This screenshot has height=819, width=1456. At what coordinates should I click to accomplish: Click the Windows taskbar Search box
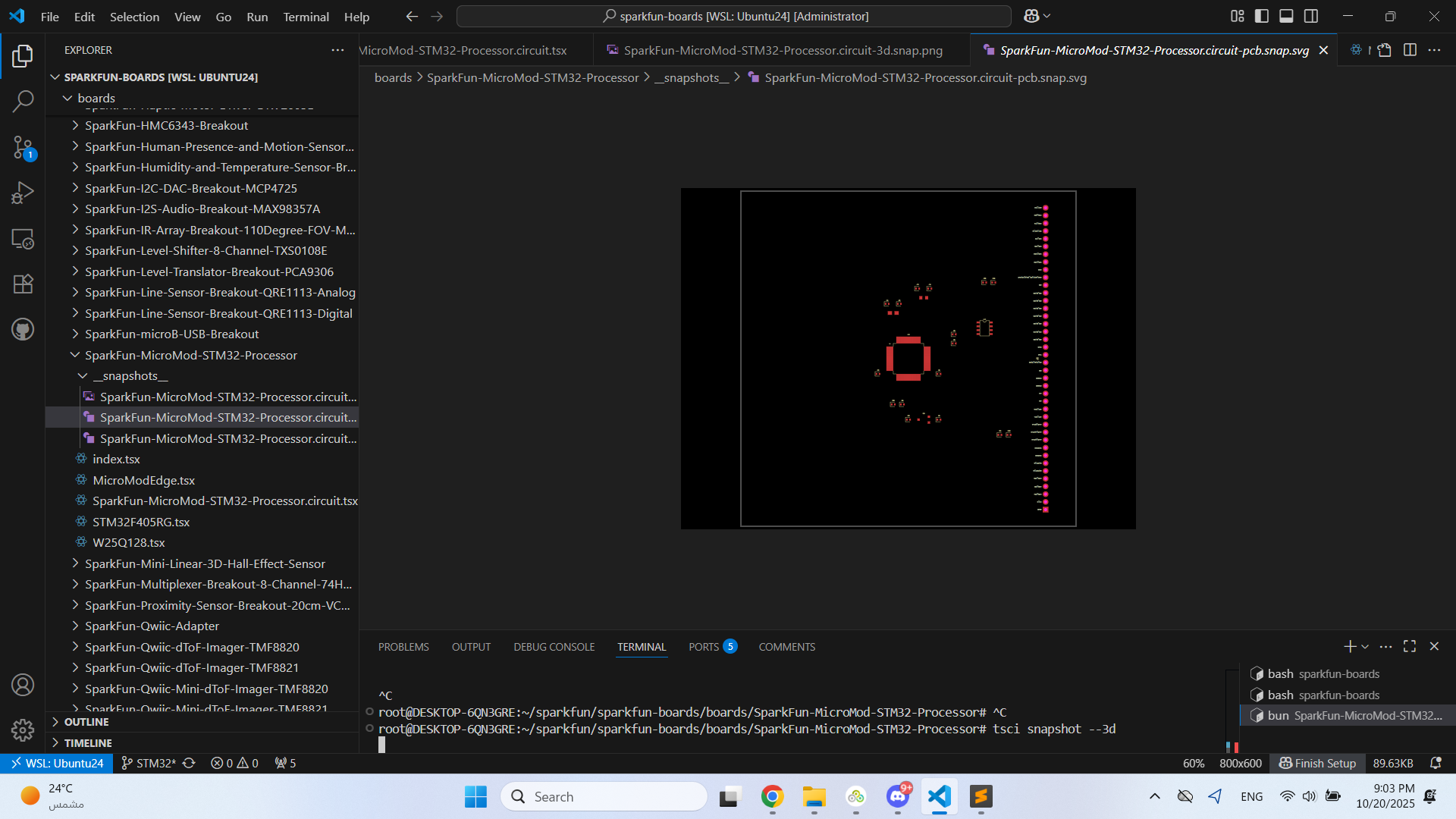604,796
